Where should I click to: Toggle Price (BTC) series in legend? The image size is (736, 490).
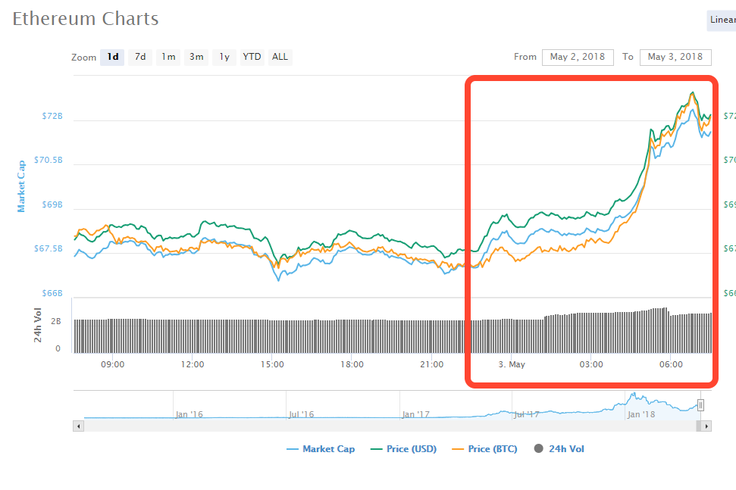484,449
